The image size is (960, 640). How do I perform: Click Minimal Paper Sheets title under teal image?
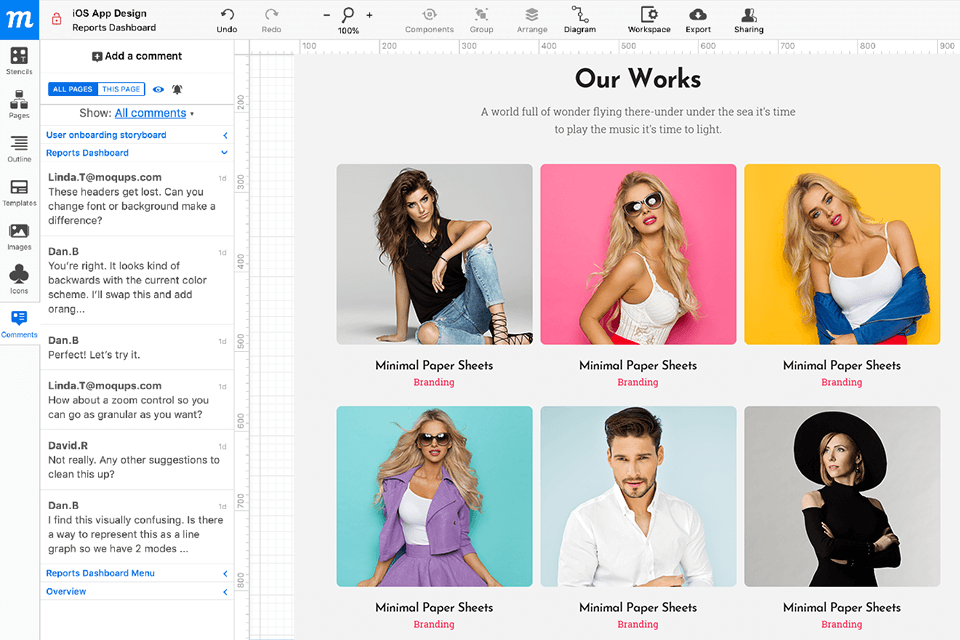[x=434, y=608]
